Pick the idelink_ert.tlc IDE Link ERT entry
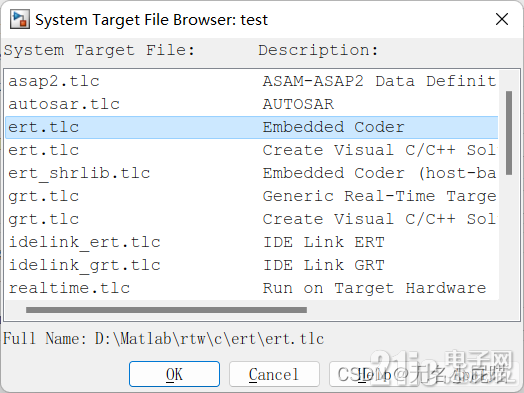This screenshot has width=524, height=393. point(252,243)
